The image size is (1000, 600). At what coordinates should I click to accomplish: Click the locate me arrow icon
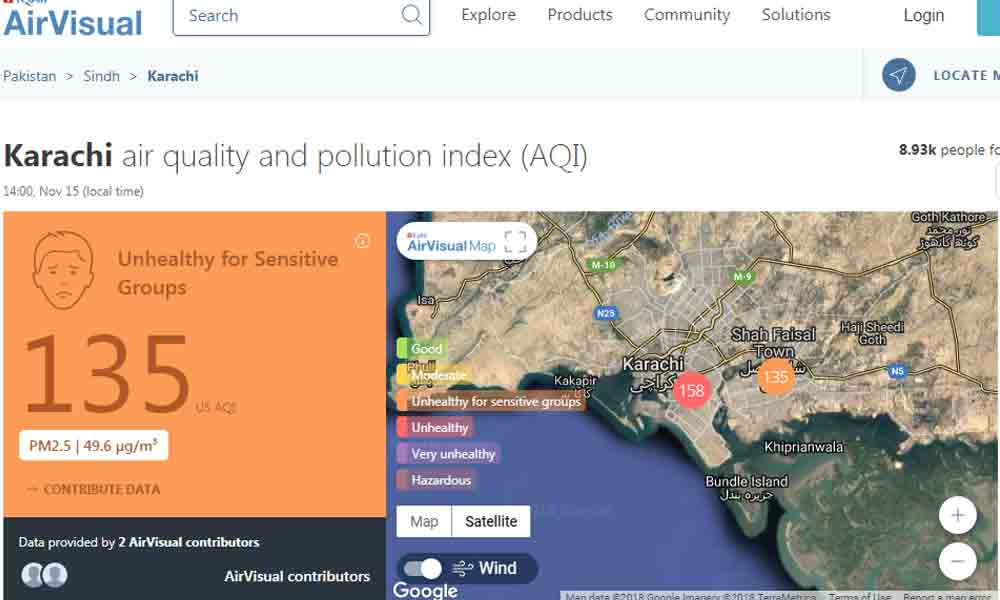(899, 75)
